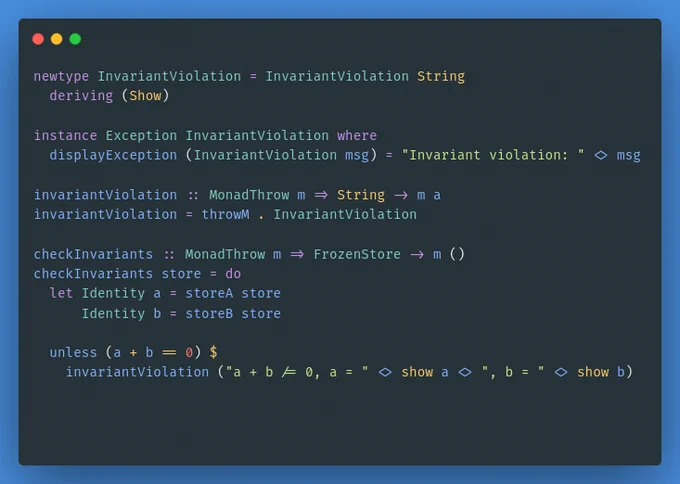Click 'msg' inside the displayException pattern parentheses
680x484 pixels.
(357, 155)
